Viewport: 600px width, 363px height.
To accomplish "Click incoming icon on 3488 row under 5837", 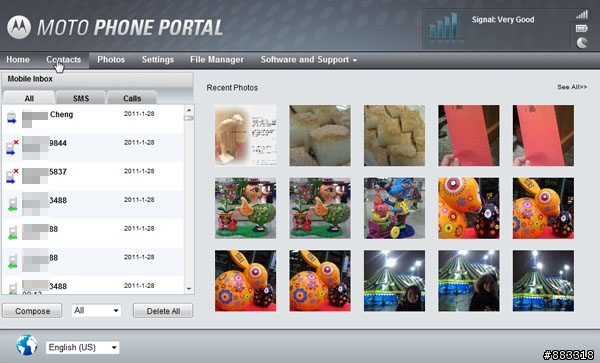I will tap(12, 204).
